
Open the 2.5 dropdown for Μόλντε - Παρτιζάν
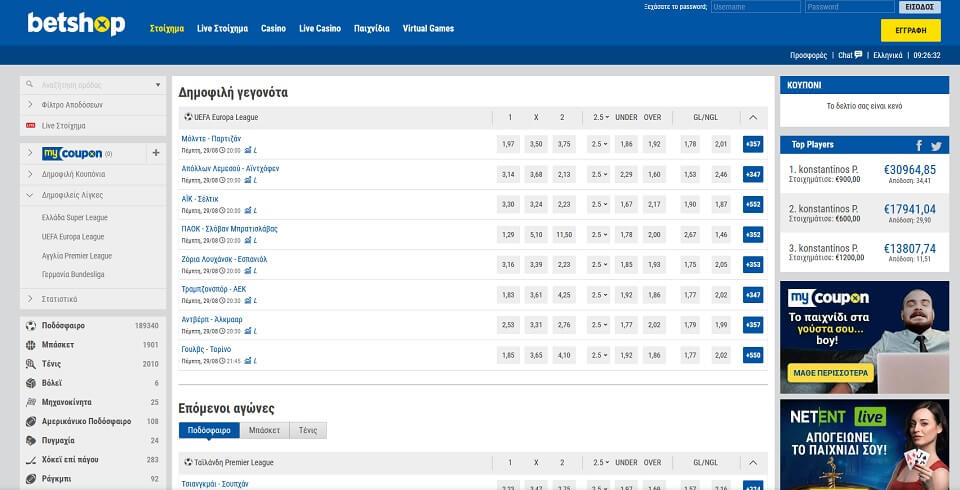pos(599,145)
